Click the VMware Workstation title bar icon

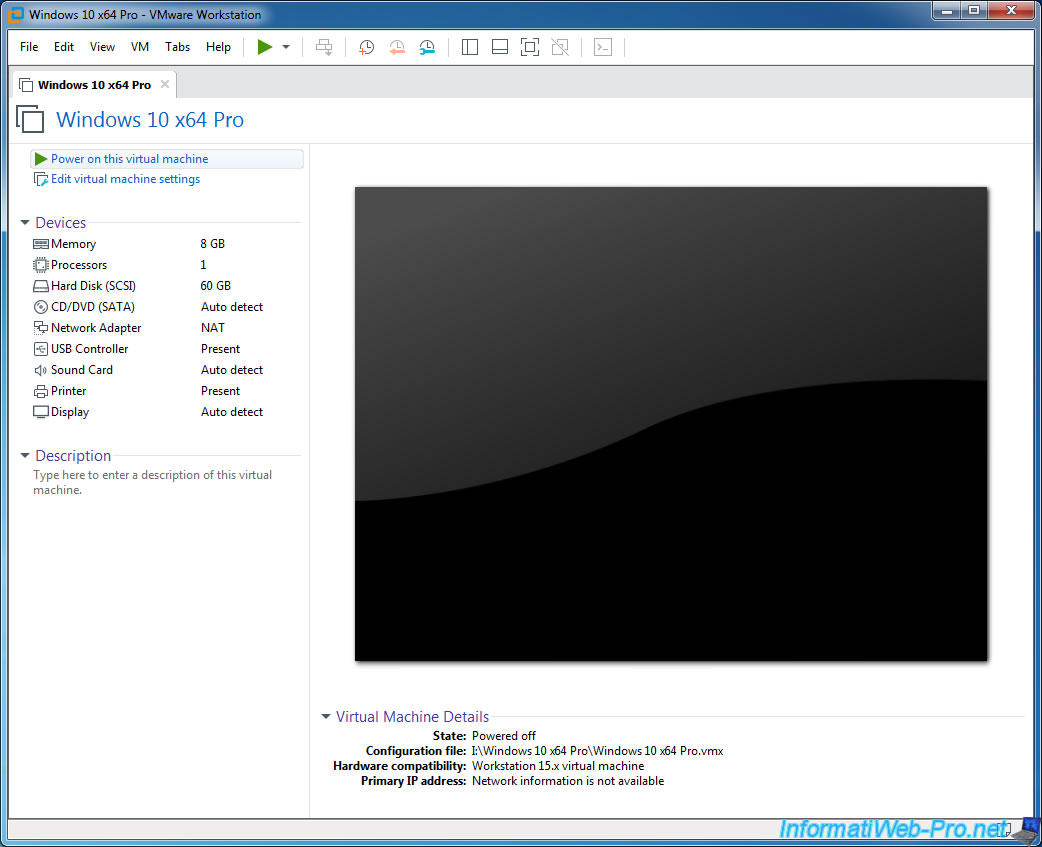(15, 15)
